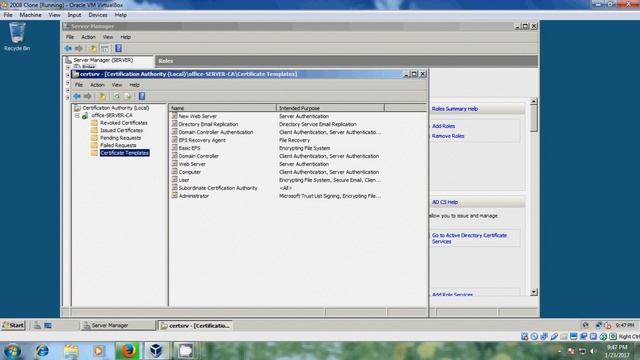The image size is (640, 360).
Task: Click Go to Active Directory Certificate Services link
Action: 469,238
